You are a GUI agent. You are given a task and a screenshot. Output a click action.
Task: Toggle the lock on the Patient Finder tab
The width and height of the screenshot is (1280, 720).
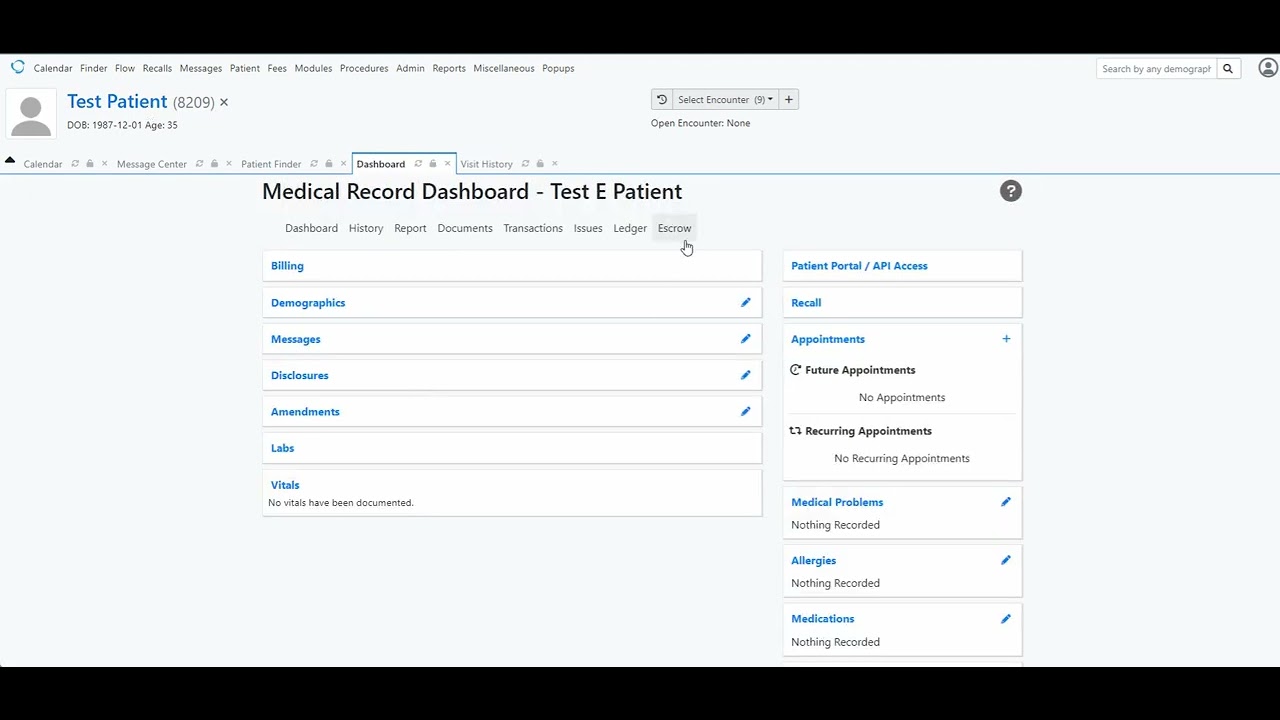pos(328,164)
